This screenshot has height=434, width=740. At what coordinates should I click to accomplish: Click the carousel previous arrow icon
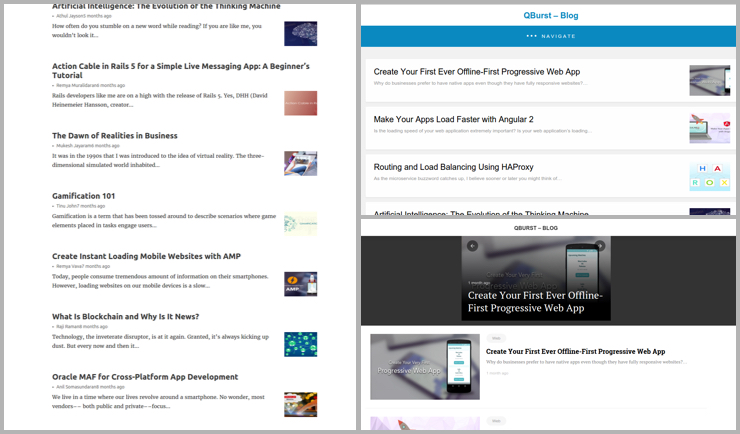point(472,246)
